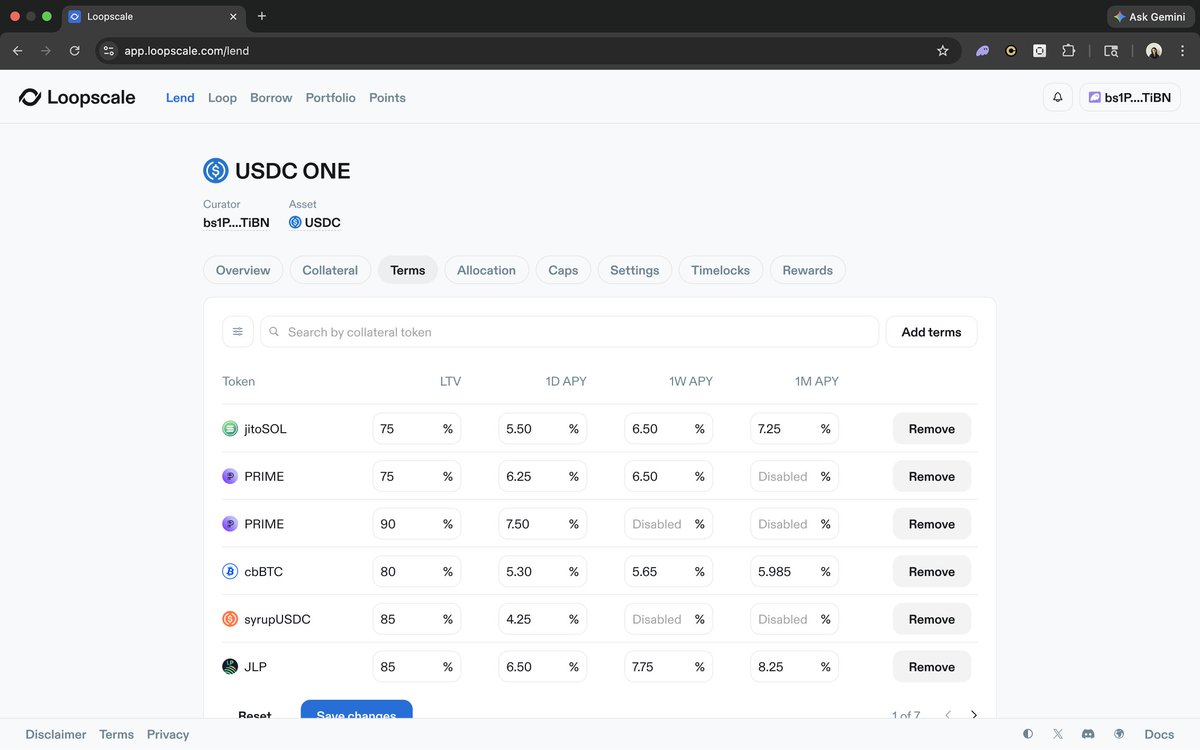
Task: Click the USDC asset icon
Action: 295,223
